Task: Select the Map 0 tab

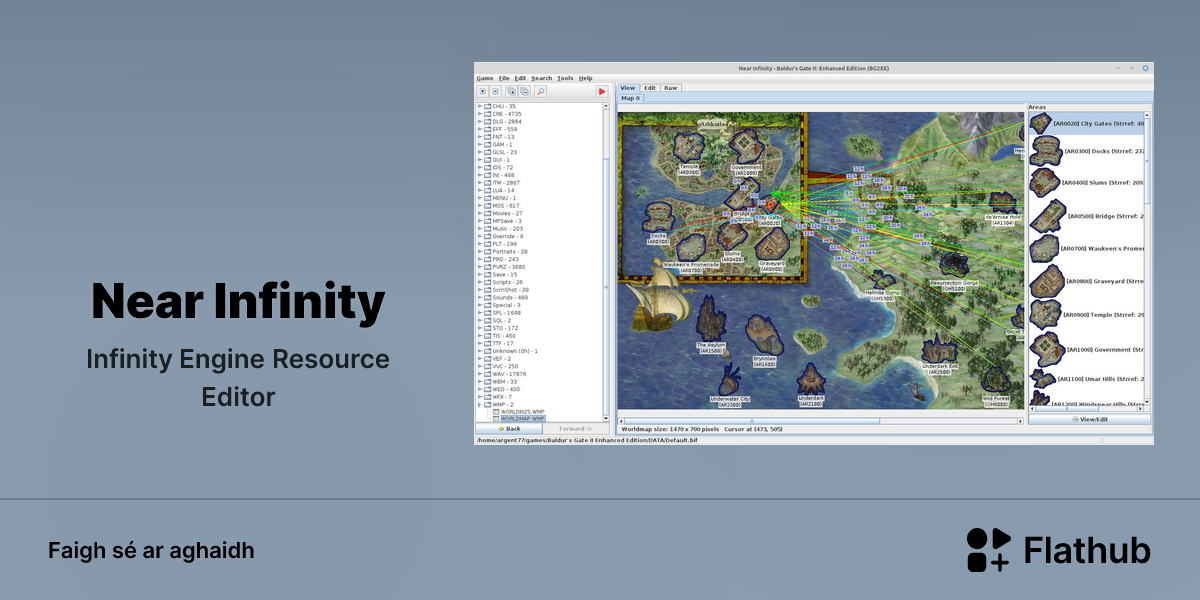Action: [631, 98]
